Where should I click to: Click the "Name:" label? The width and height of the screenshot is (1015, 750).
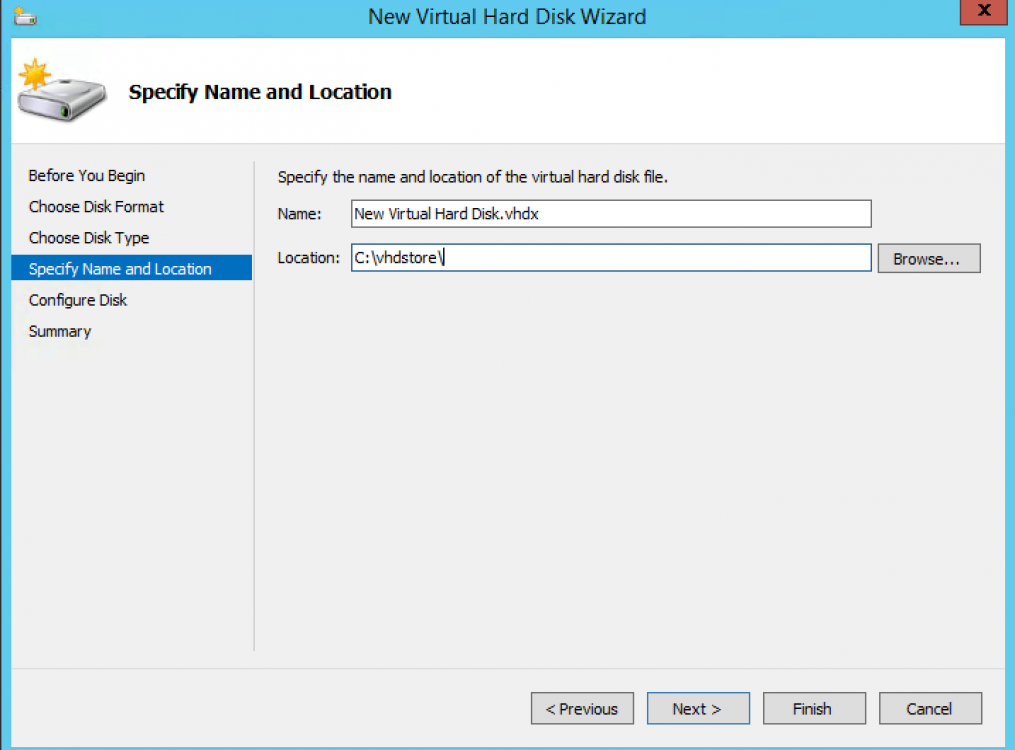pyautogui.click(x=300, y=214)
